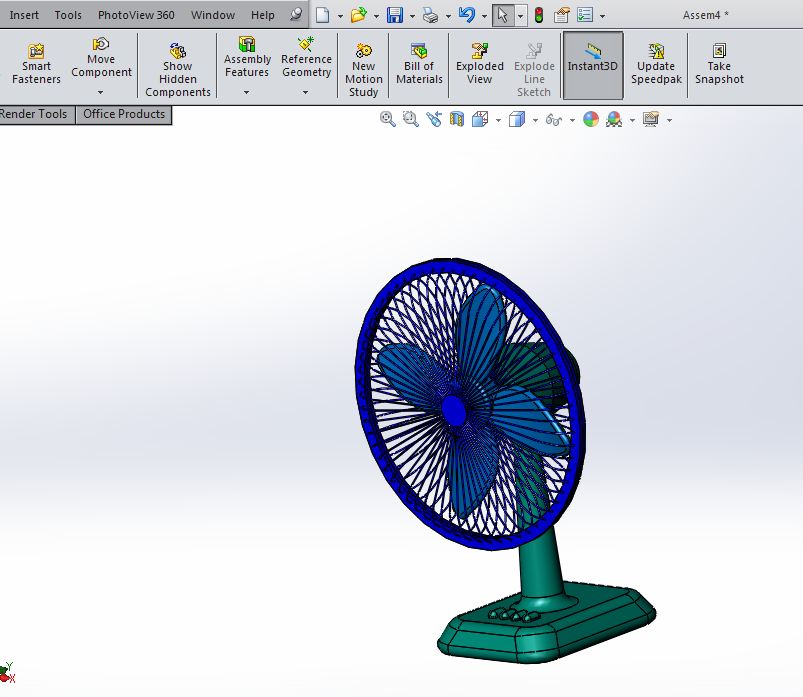Screen dimensions: 803x697
Task: Click the Rebuild traffic light icon
Action: pyautogui.click(x=539, y=15)
